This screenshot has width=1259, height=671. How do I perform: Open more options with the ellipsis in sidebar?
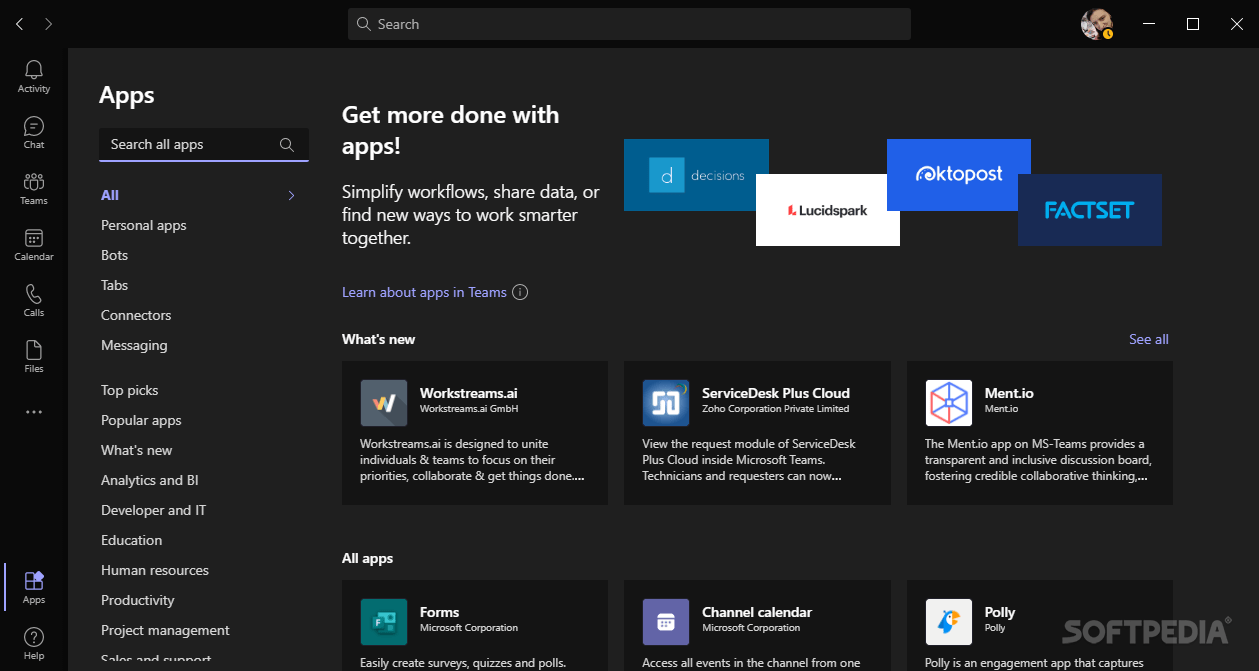[x=33, y=411]
